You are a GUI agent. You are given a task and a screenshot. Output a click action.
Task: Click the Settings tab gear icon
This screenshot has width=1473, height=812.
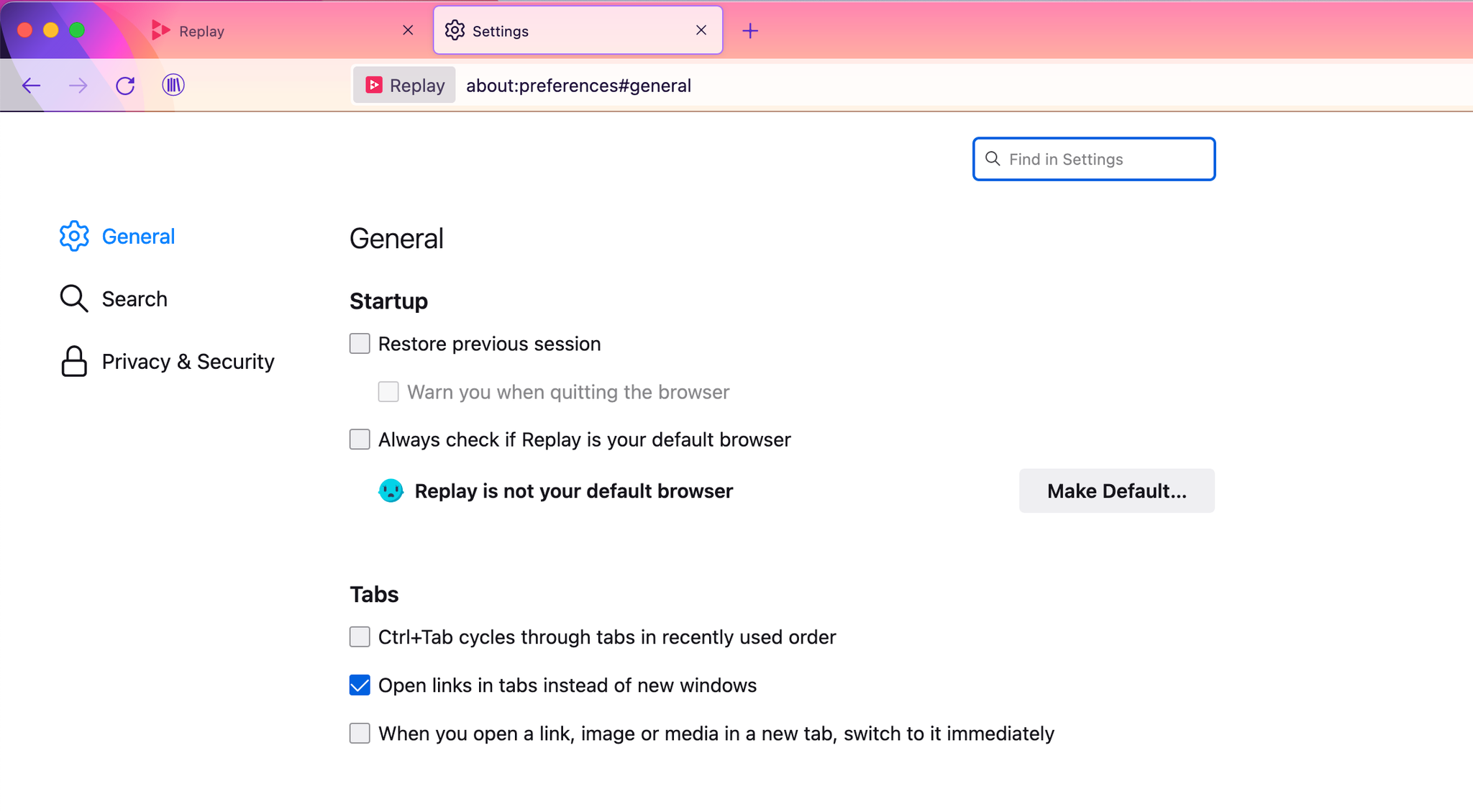(x=455, y=30)
